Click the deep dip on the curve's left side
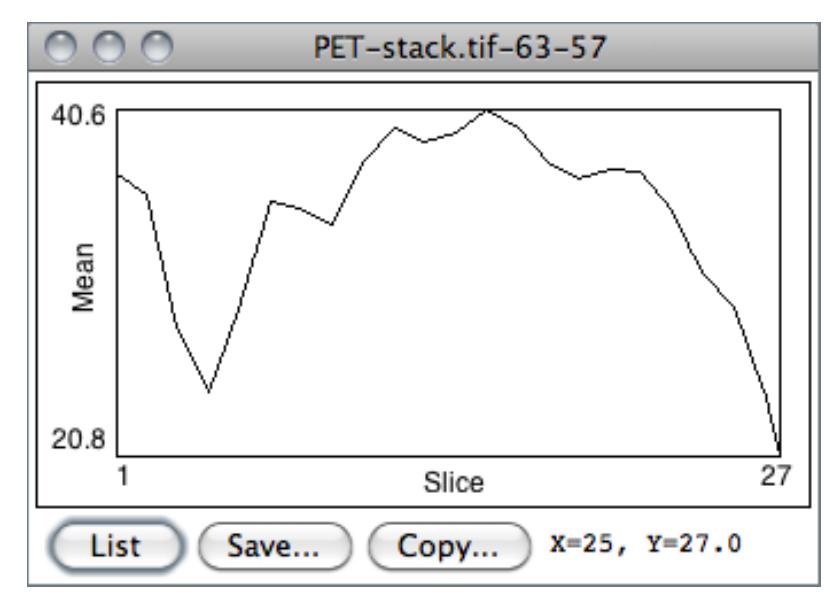837x595 pixels. click(208, 391)
